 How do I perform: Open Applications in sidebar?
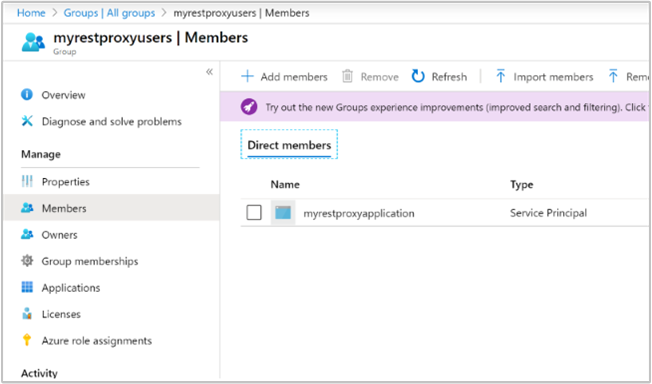(x=71, y=287)
